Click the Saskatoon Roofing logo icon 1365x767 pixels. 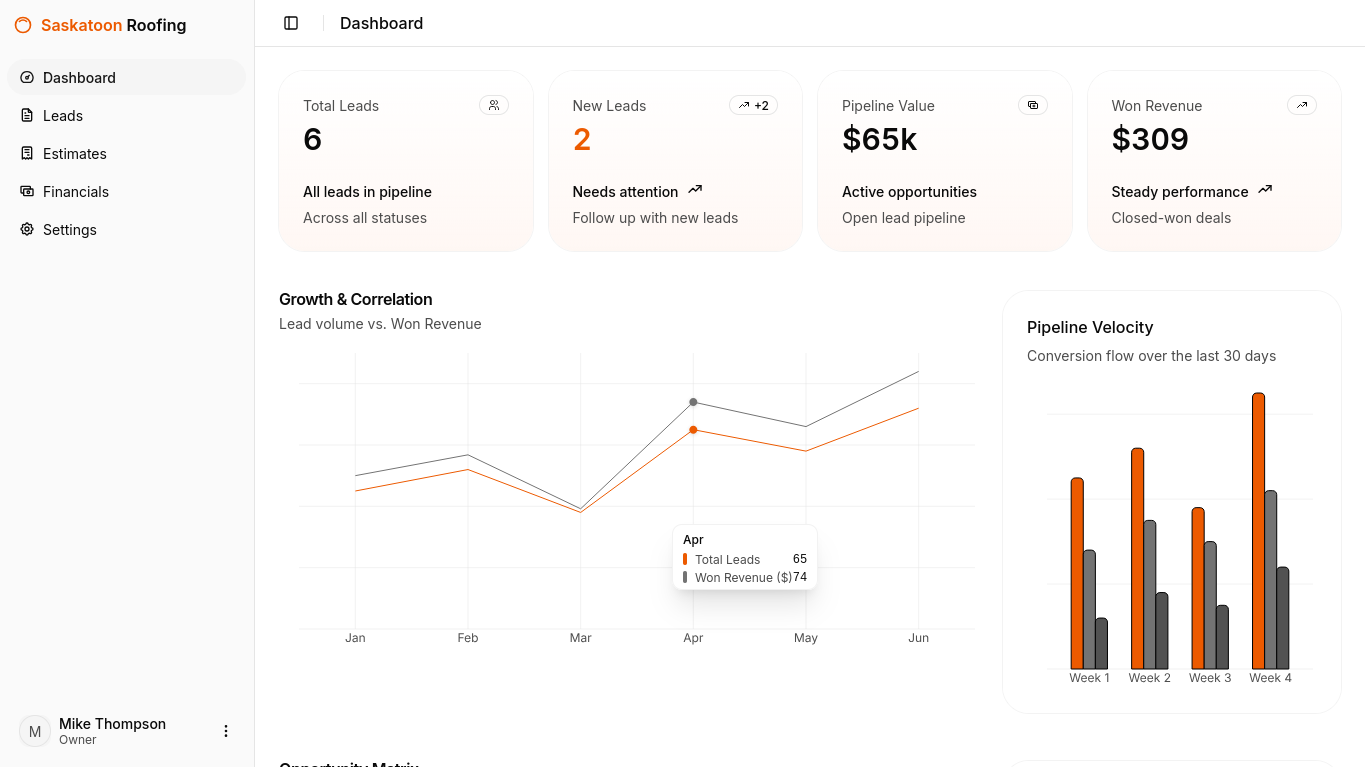pos(23,25)
